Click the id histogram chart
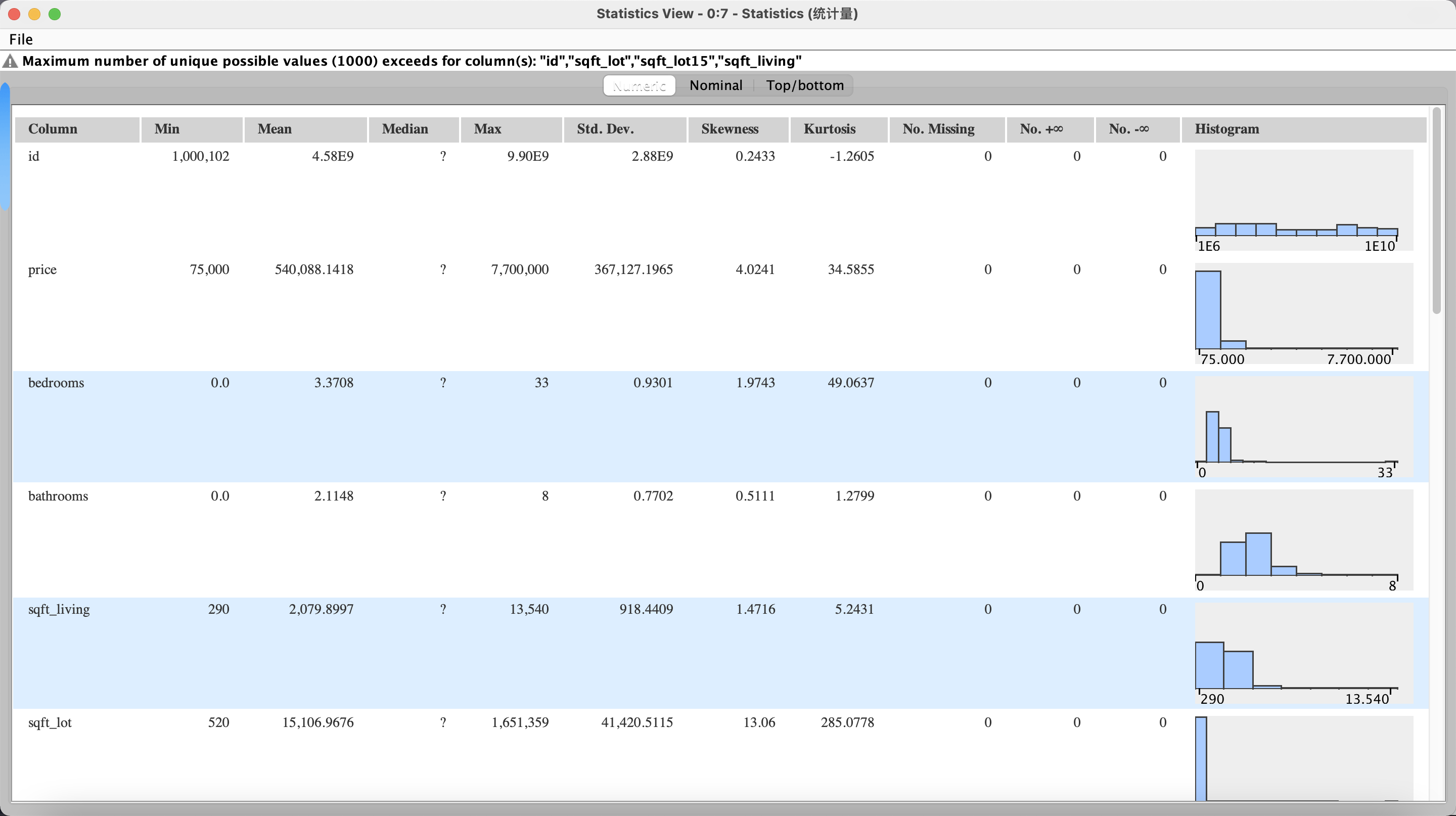This screenshot has height=816, width=1456. pyautogui.click(x=1303, y=201)
